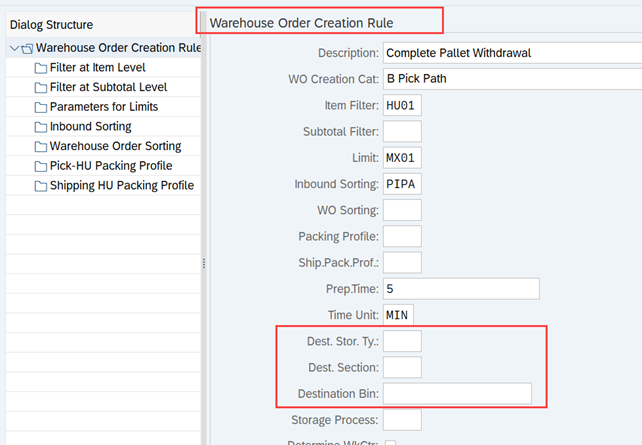The image size is (642, 445).
Task: Click folder icon beside Filter at Item Level
Action: tap(41, 68)
